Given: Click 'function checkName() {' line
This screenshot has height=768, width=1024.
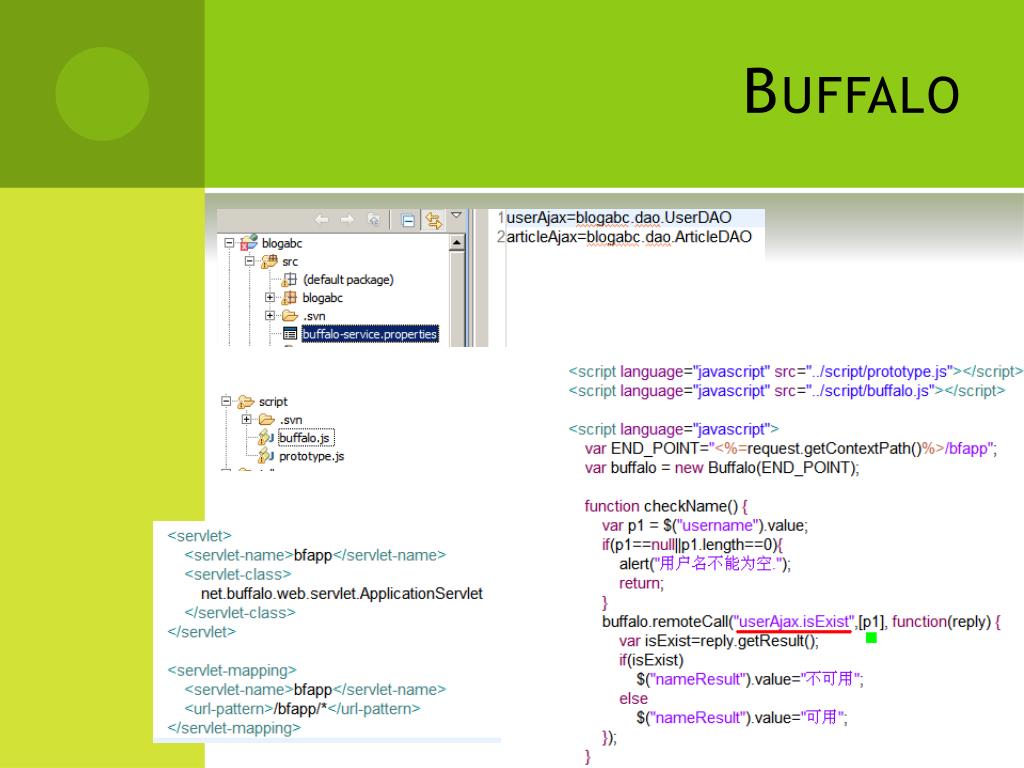Looking at the screenshot, I should coord(666,506).
